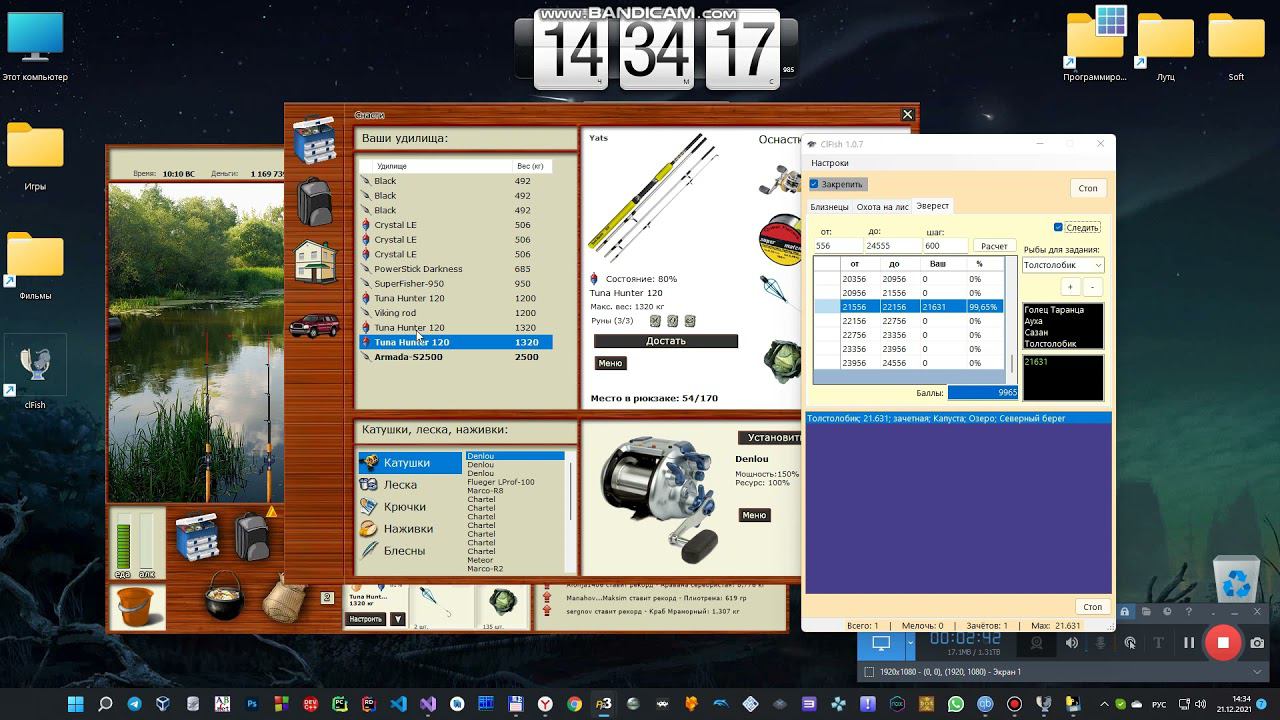1280x720 pixels.
Task: Open the Этот компьютер desktop icon
Action: pos(35,46)
